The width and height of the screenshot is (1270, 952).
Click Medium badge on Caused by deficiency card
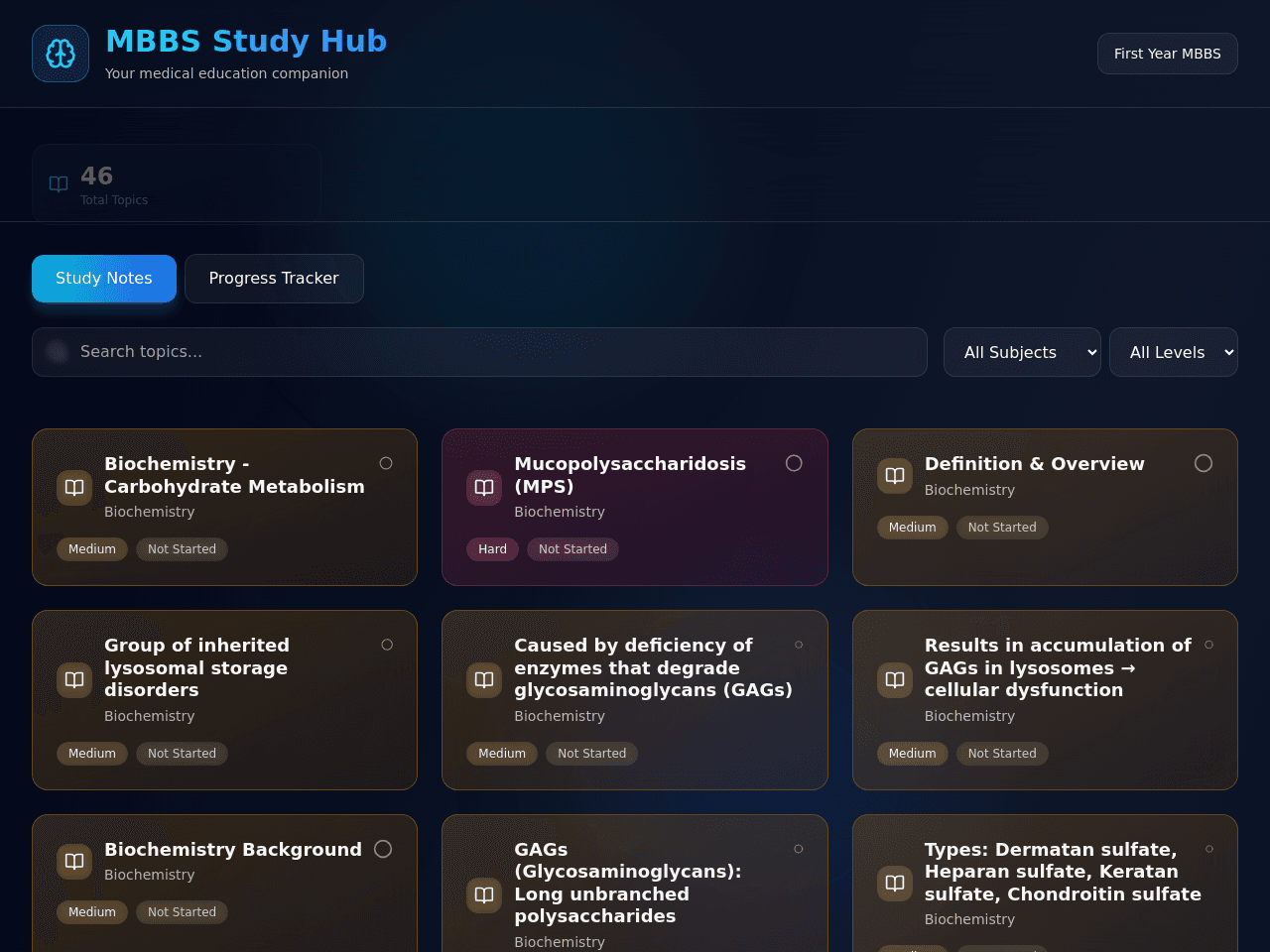(502, 754)
